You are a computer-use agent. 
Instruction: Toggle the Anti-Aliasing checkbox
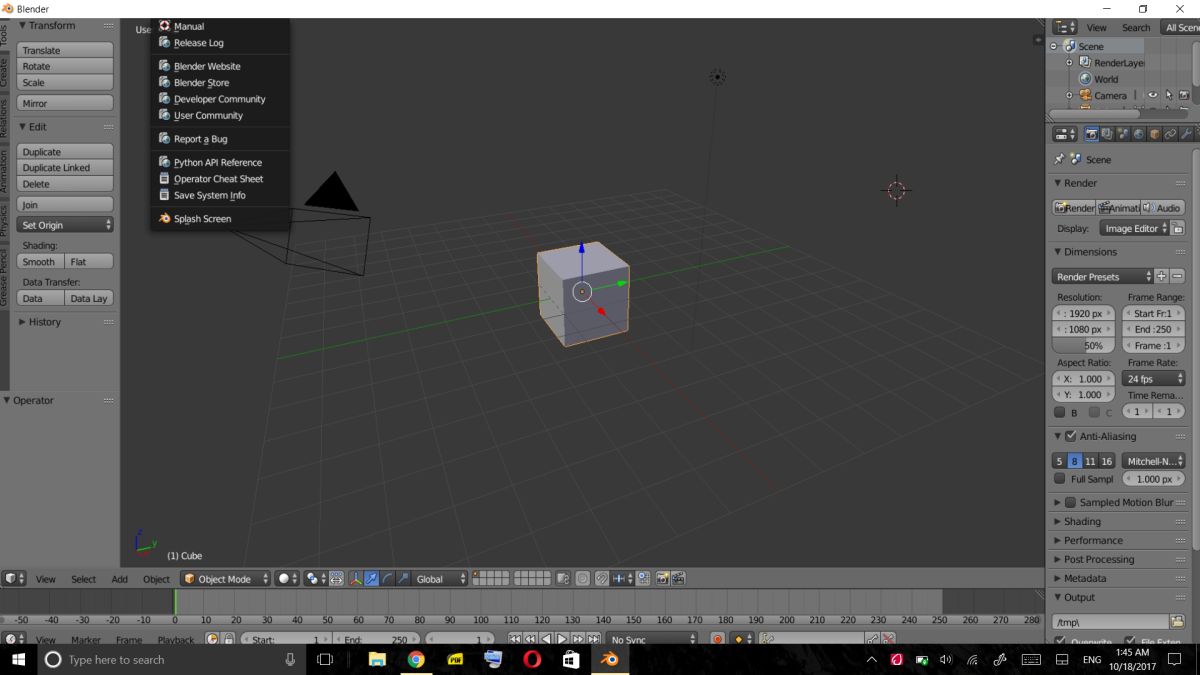(x=1071, y=436)
